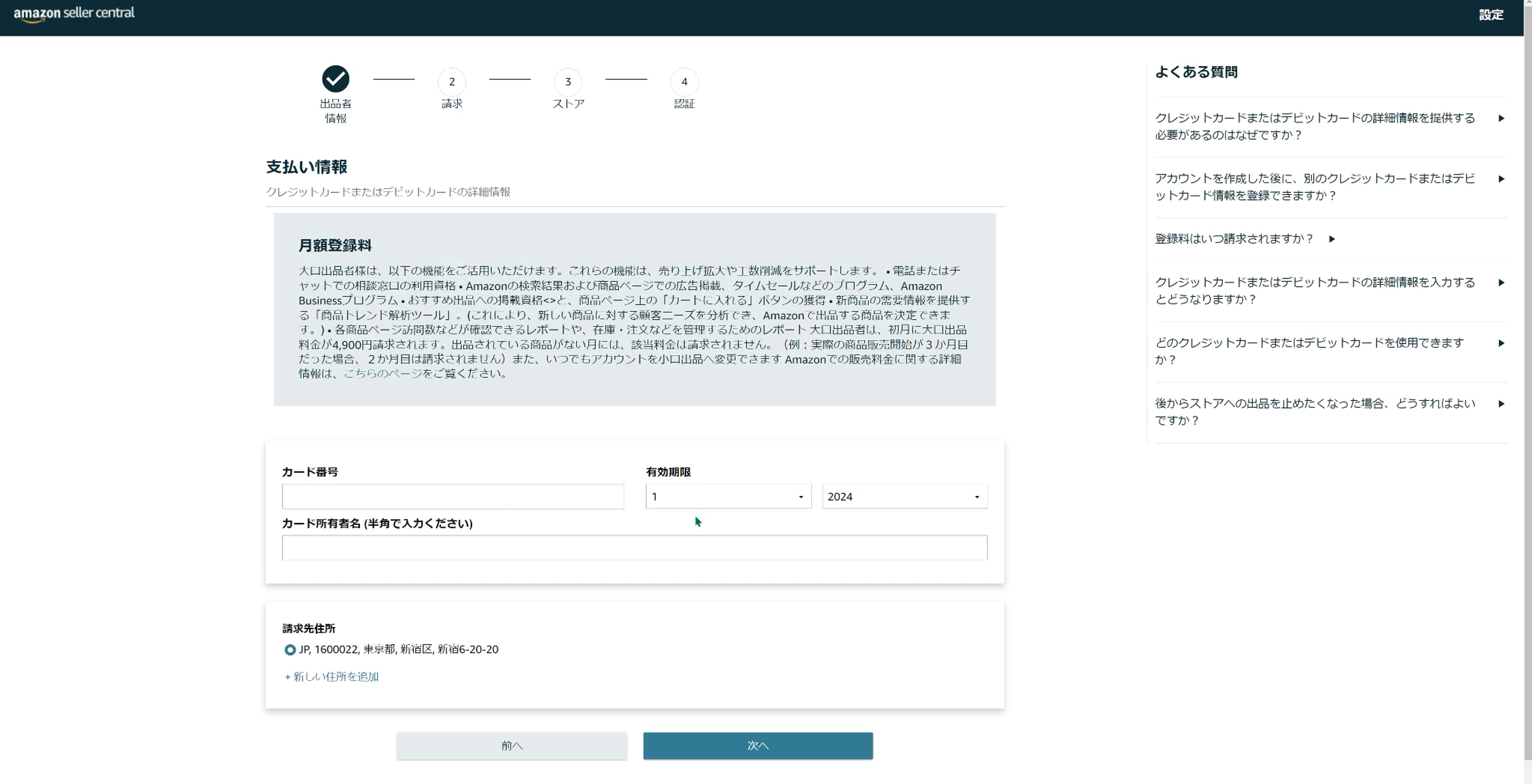
Task: Focus the カード所有者名 input field
Action: (635, 548)
